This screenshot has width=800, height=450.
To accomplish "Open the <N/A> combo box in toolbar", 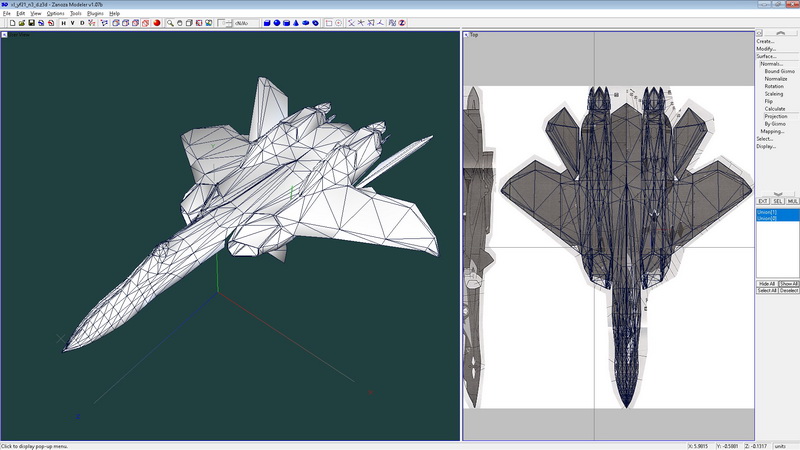I will [x=246, y=23].
